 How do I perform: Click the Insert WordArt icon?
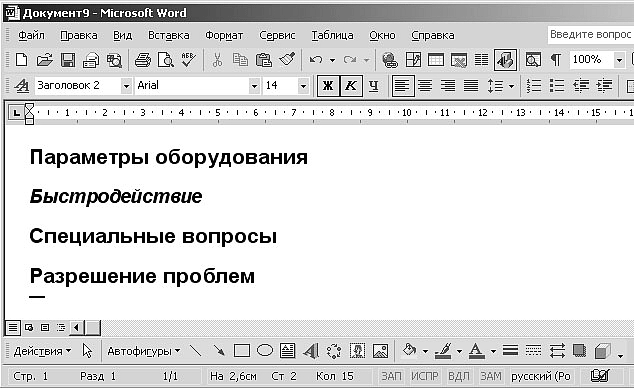[x=311, y=351]
